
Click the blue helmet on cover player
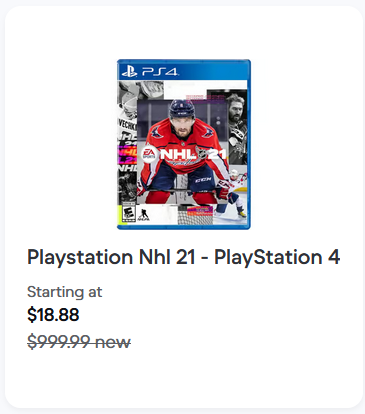(x=182, y=109)
